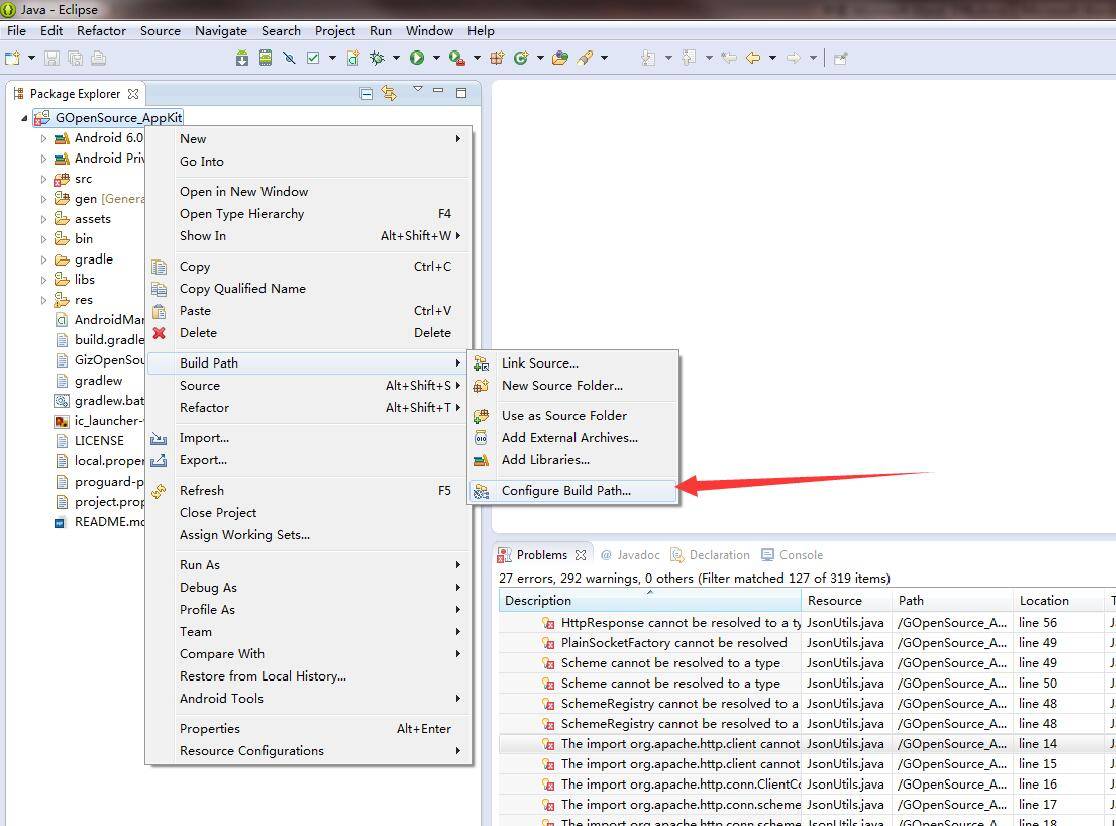
Task: Open the Refactor menu in menu bar
Action: point(101,31)
